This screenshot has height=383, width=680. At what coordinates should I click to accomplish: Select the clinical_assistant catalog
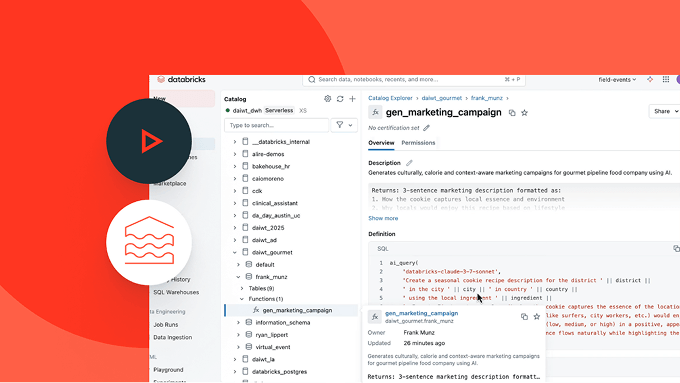pyautogui.click(x=275, y=203)
